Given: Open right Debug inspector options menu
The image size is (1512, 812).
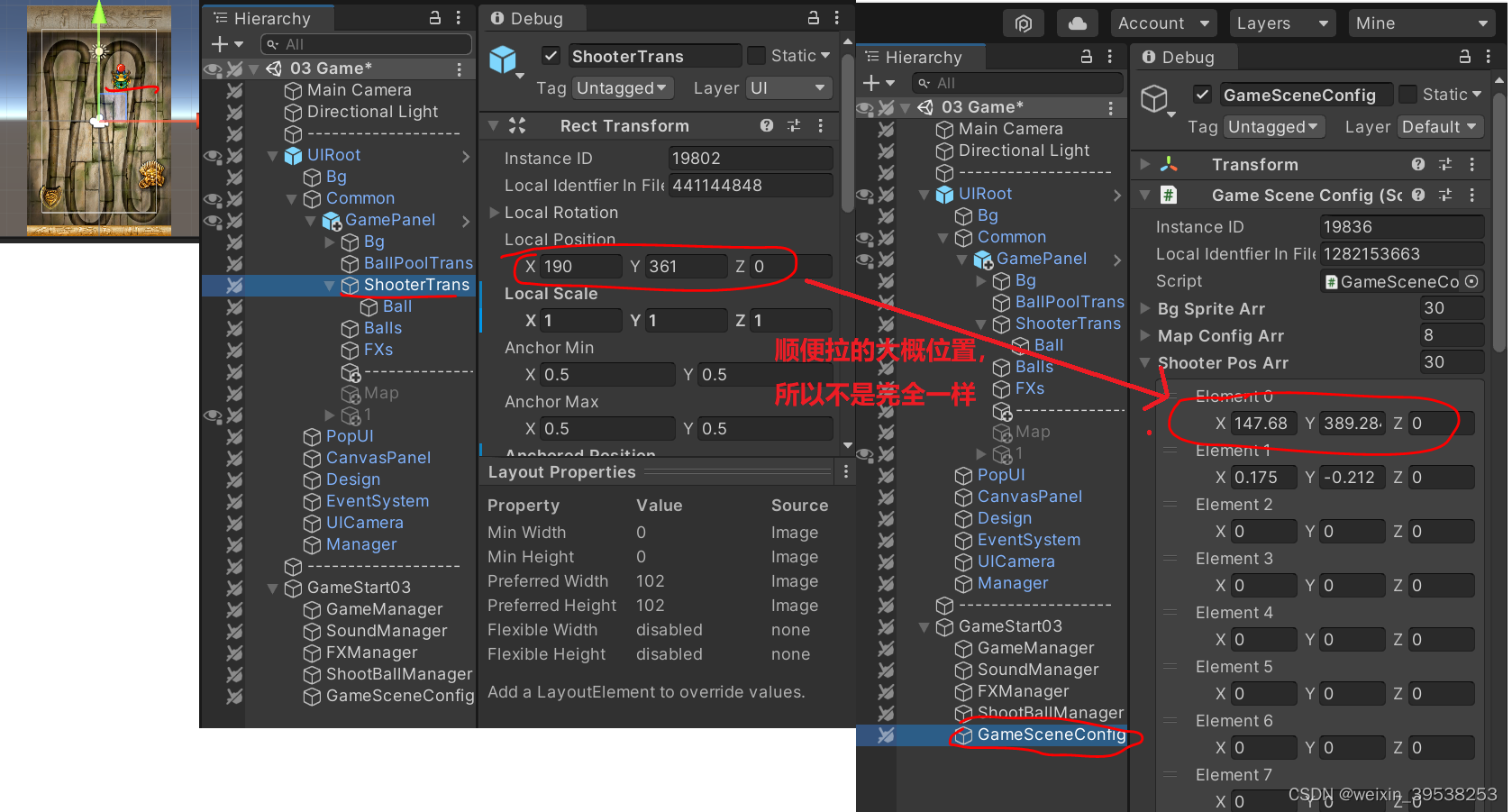Looking at the screenshot, I should tap(1489, 57).
